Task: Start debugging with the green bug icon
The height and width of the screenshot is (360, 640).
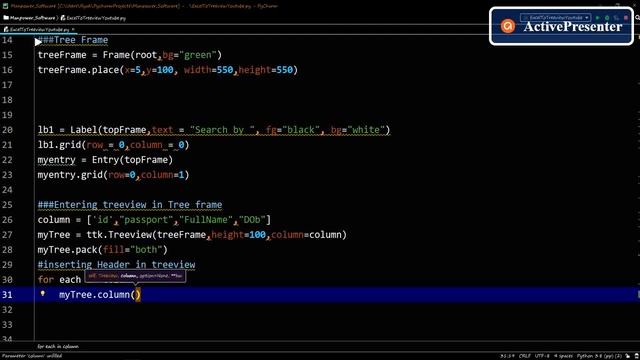Action: (x=607, y=18)
